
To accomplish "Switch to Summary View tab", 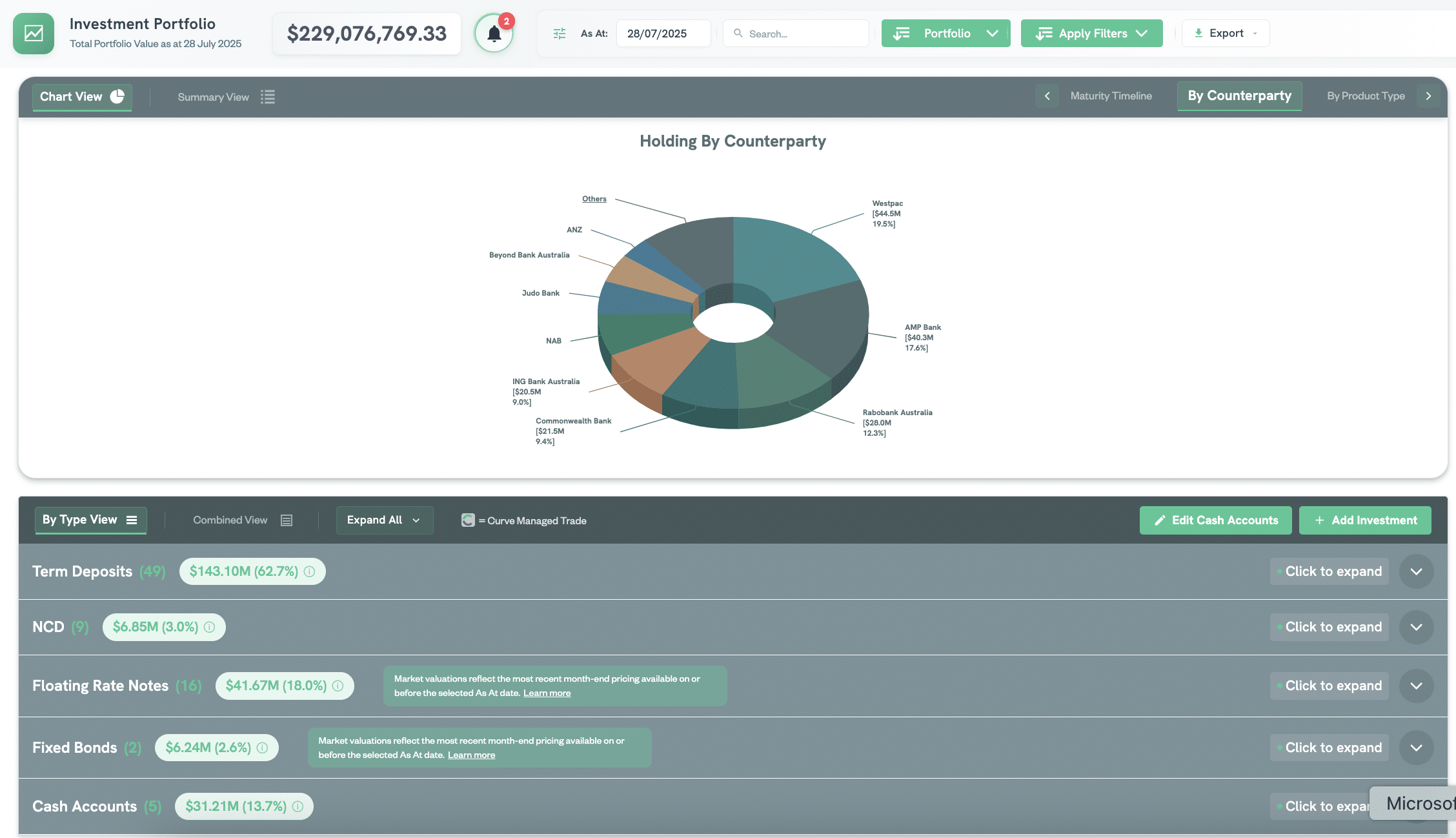I will click(226, 97).
